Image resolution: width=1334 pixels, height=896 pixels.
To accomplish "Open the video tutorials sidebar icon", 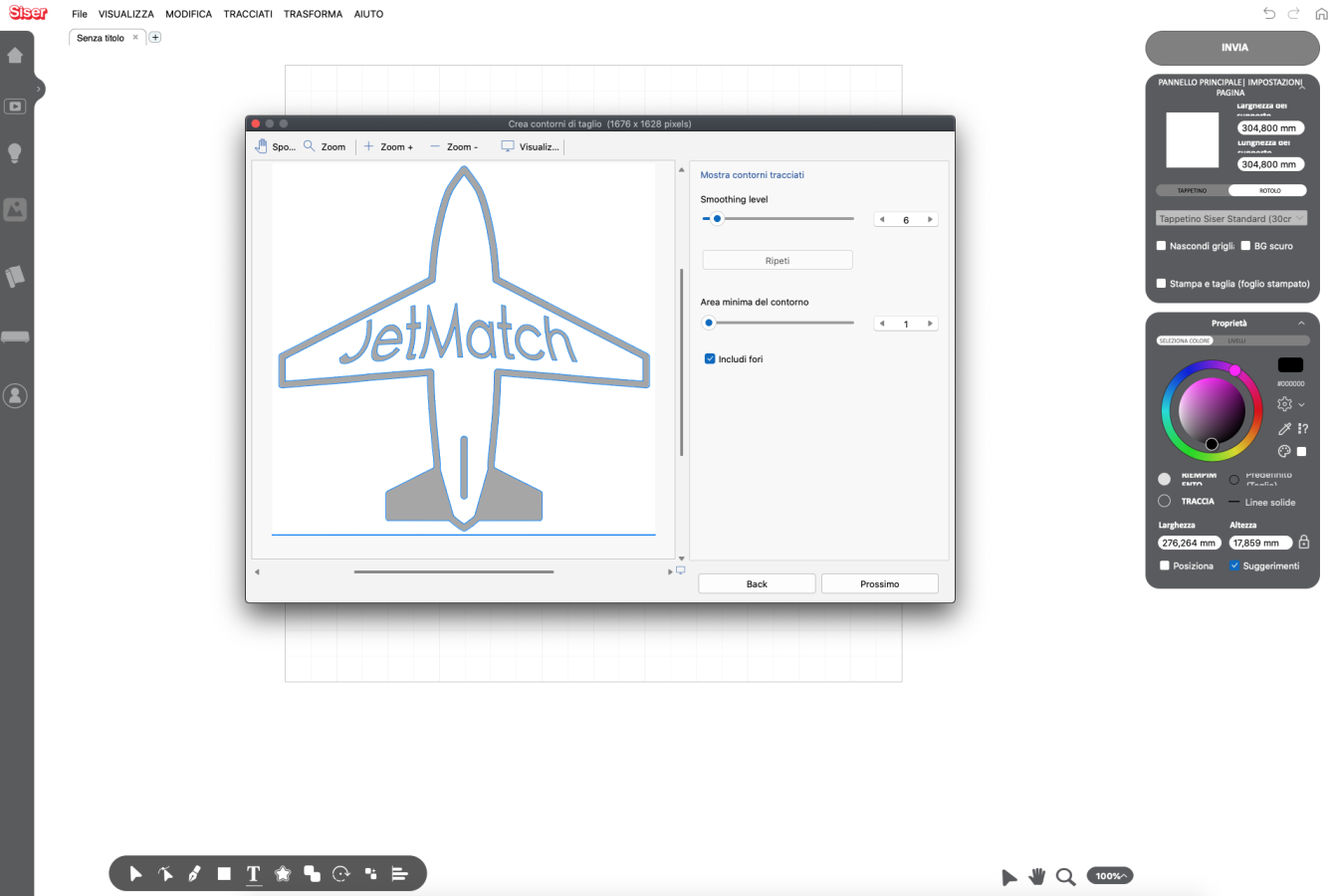I will [x=15, y=106].
